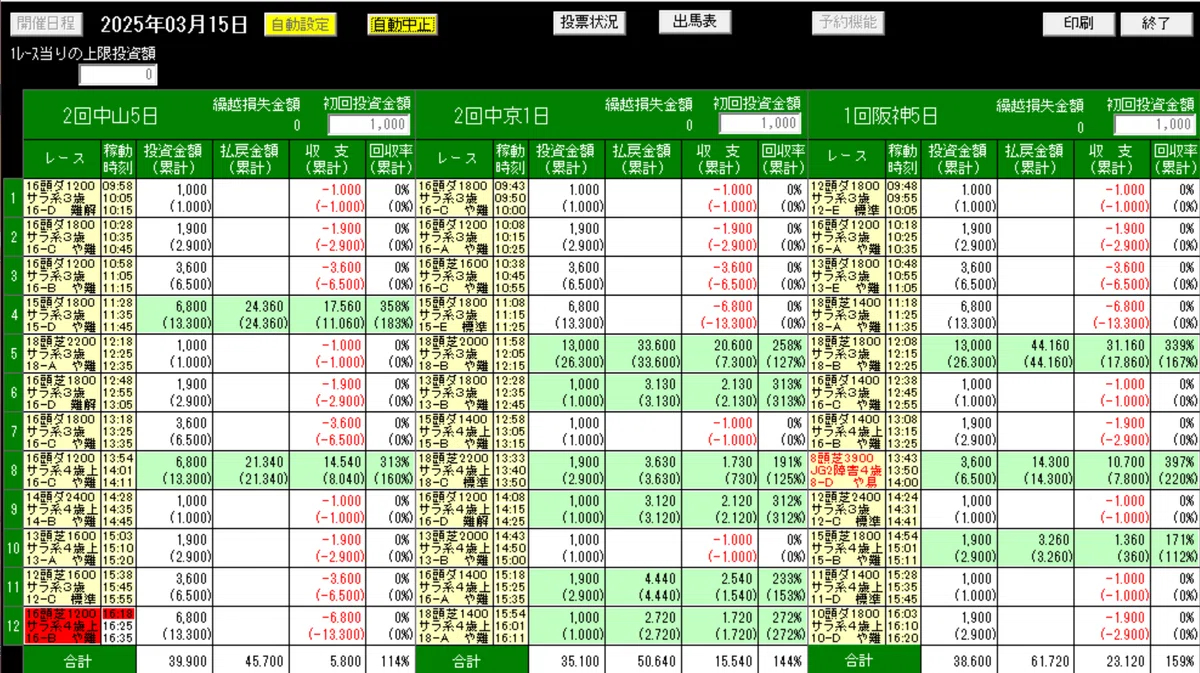
Task: Select the 2回中山5日 venue header
Action: click(x=110, y=115)
